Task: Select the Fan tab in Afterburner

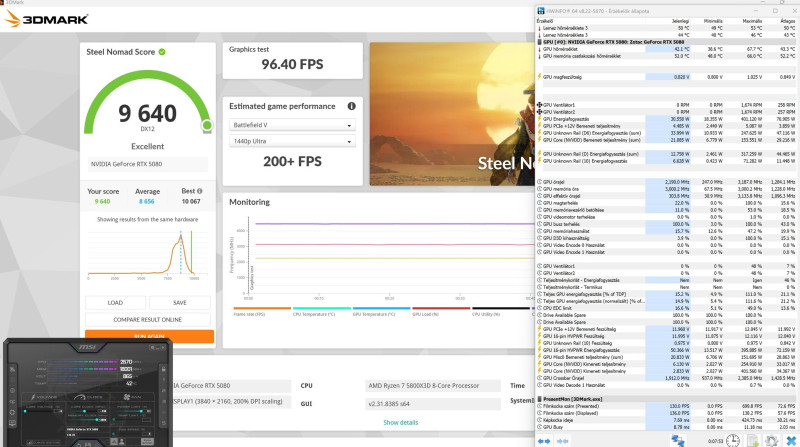Action: 132,397
